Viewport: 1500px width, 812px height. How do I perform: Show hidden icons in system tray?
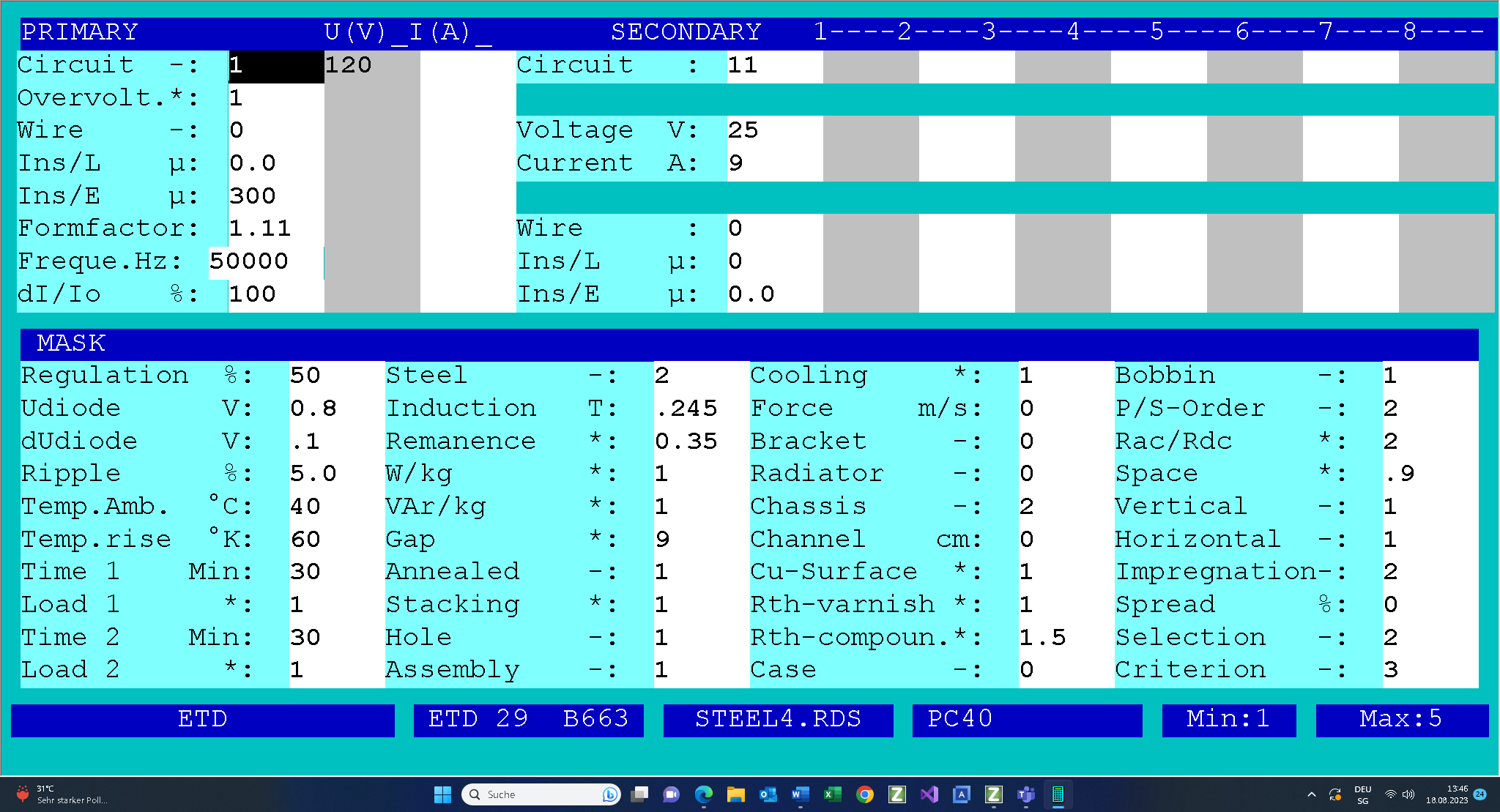point(1312,794)
